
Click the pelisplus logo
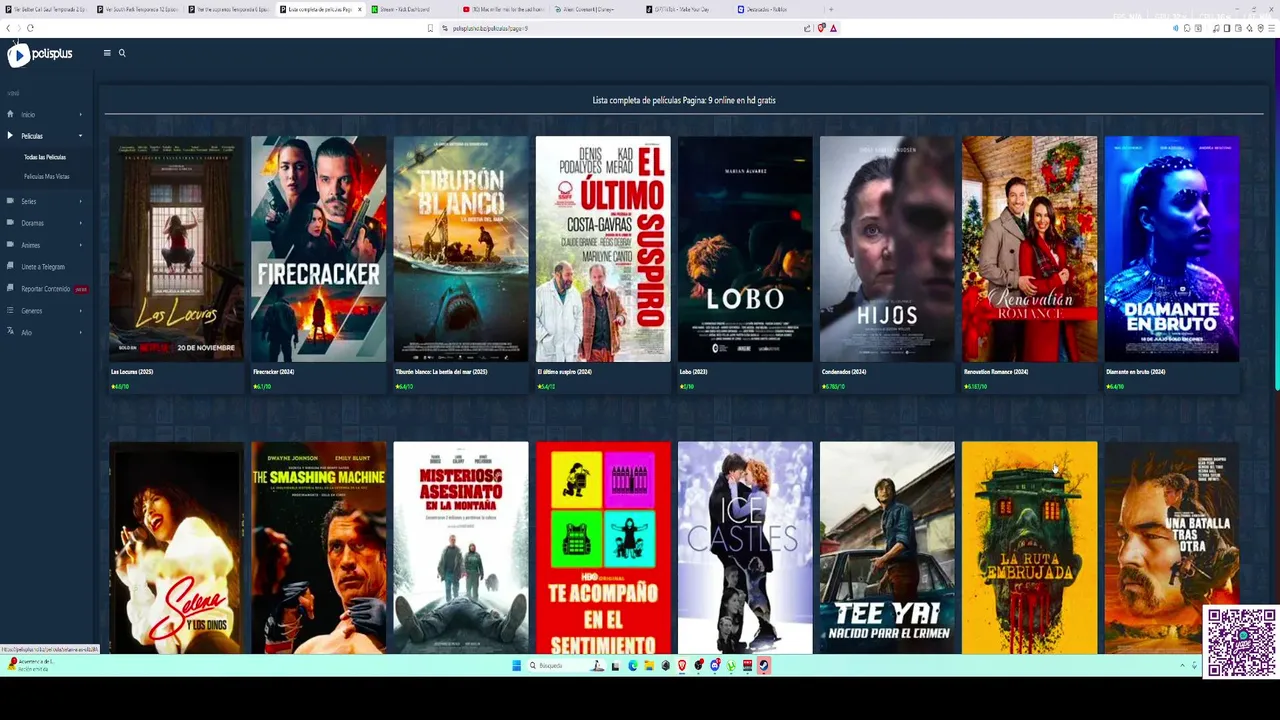click(x=40, y=55)
